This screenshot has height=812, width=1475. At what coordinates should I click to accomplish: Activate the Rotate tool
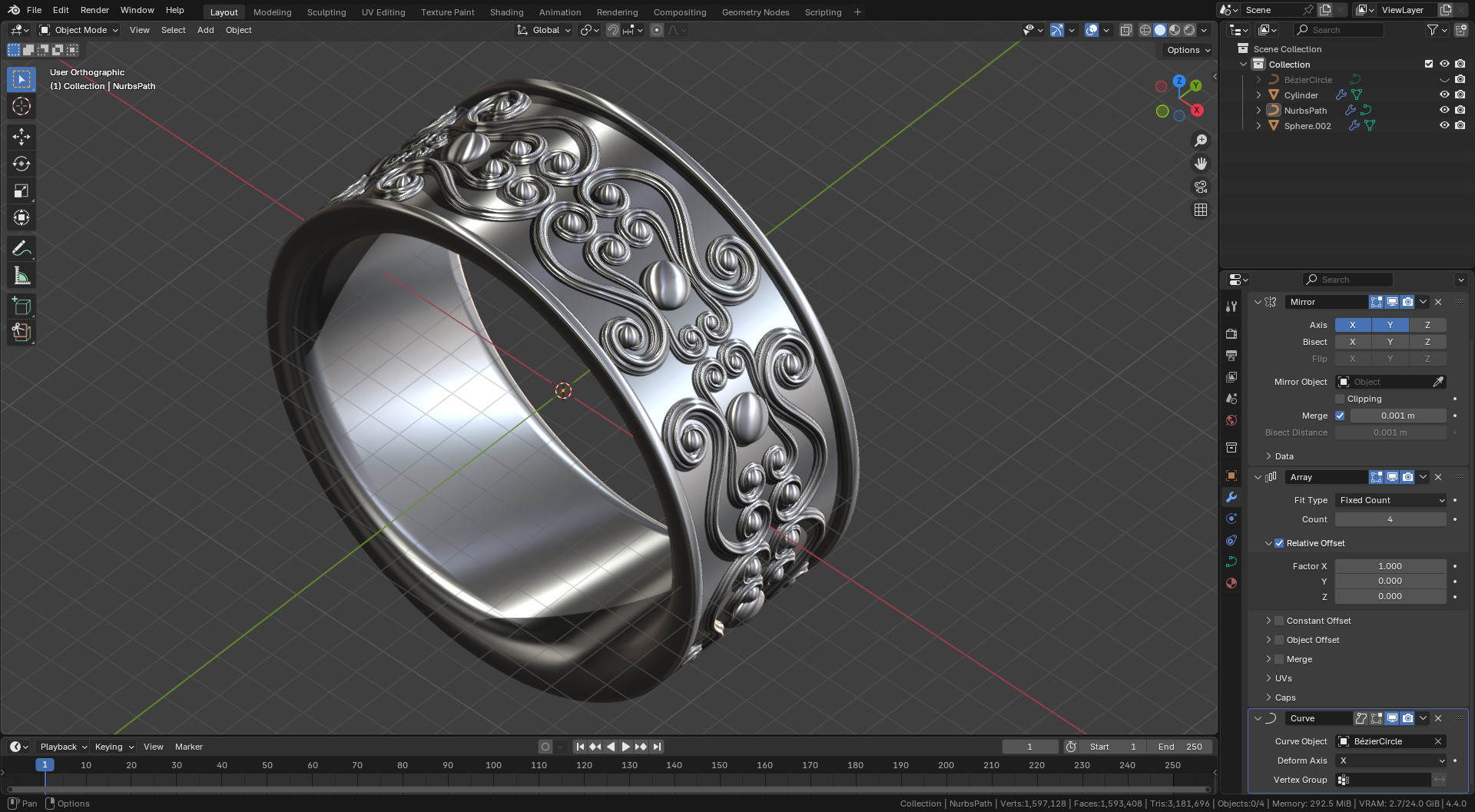coord(22,164)
